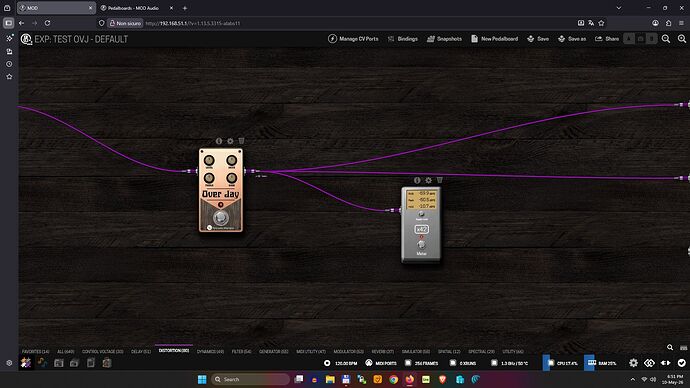This screenshot has width=690, height=388.
Task: Click the bottom-right knob on Over Jay
Action: (x=231, y=178)
